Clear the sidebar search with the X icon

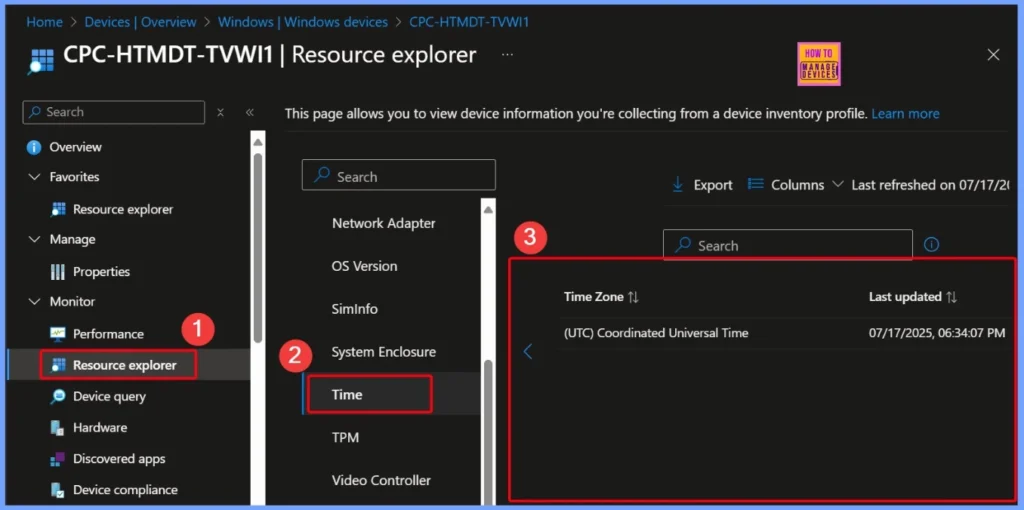(221, 112)
